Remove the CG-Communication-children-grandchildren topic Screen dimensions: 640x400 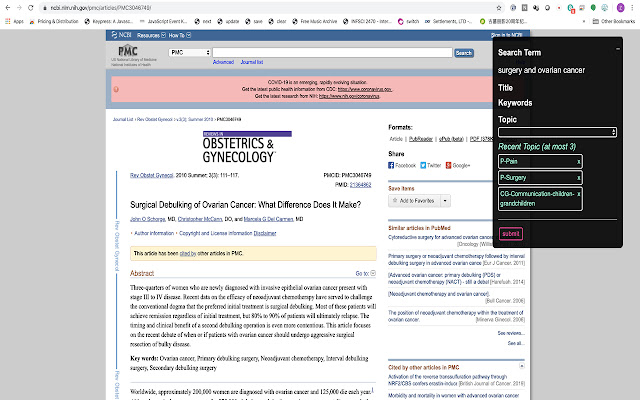(578, 194)
